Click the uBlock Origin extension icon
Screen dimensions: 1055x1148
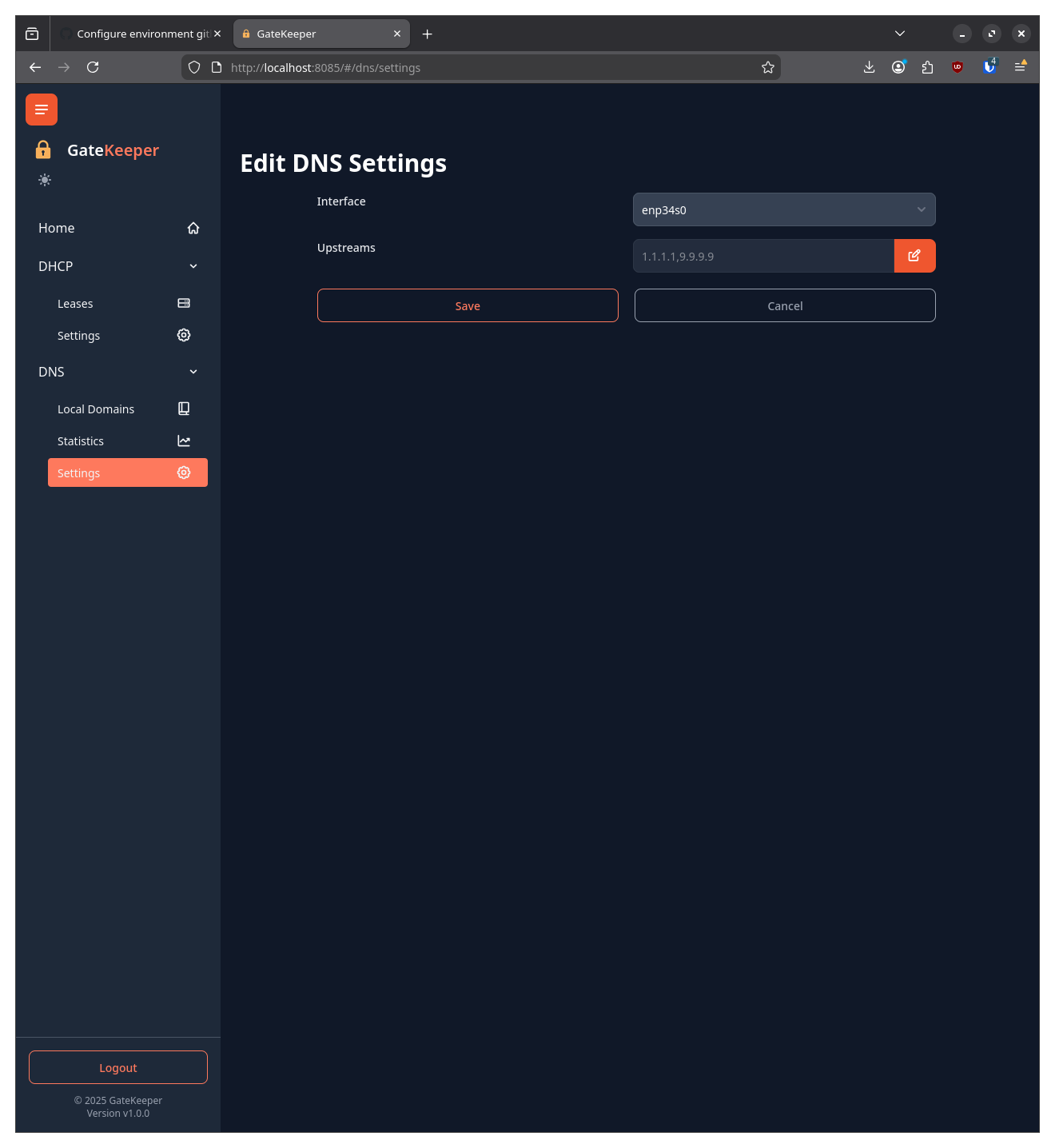pos(957,67)
